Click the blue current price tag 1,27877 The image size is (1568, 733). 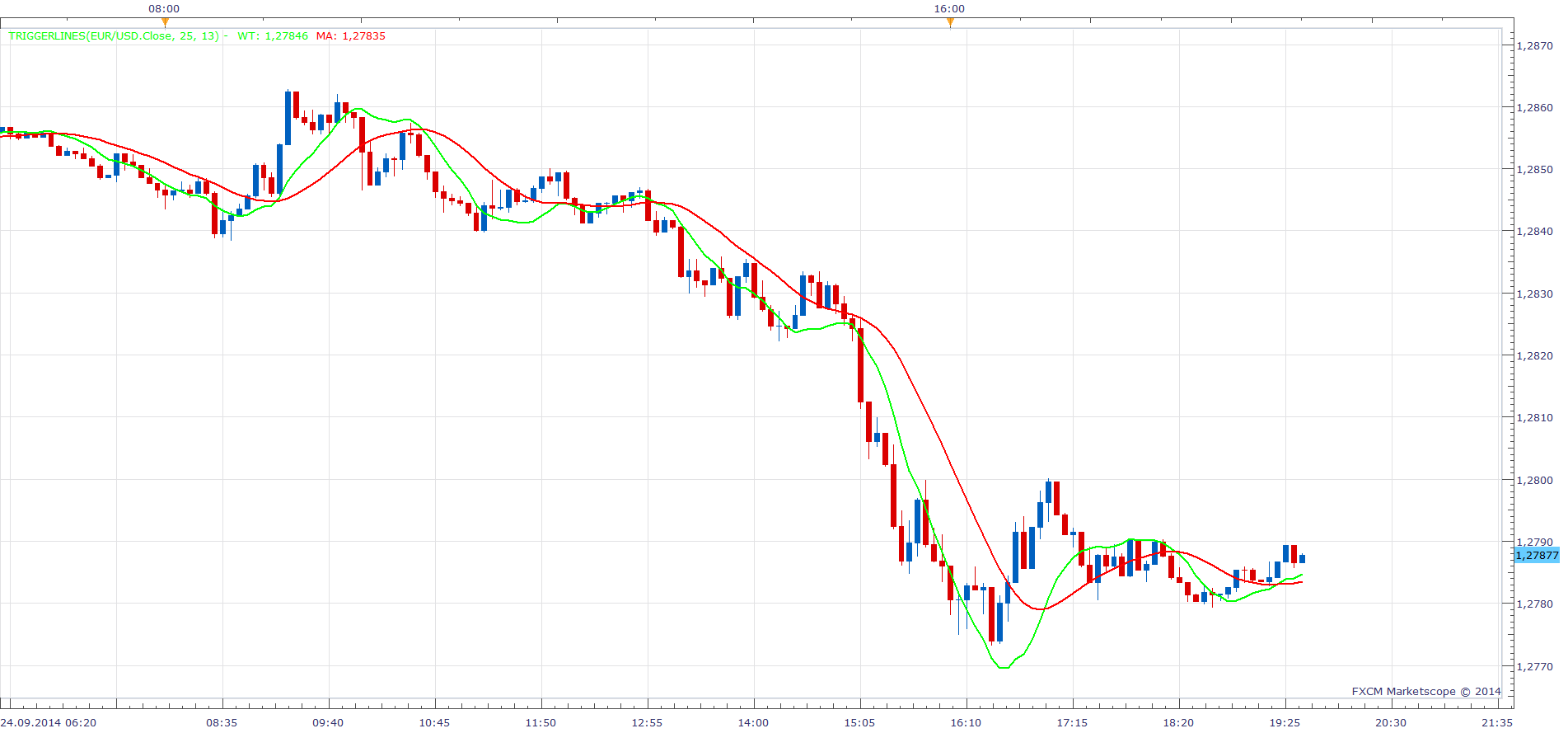coord(1537,555)
